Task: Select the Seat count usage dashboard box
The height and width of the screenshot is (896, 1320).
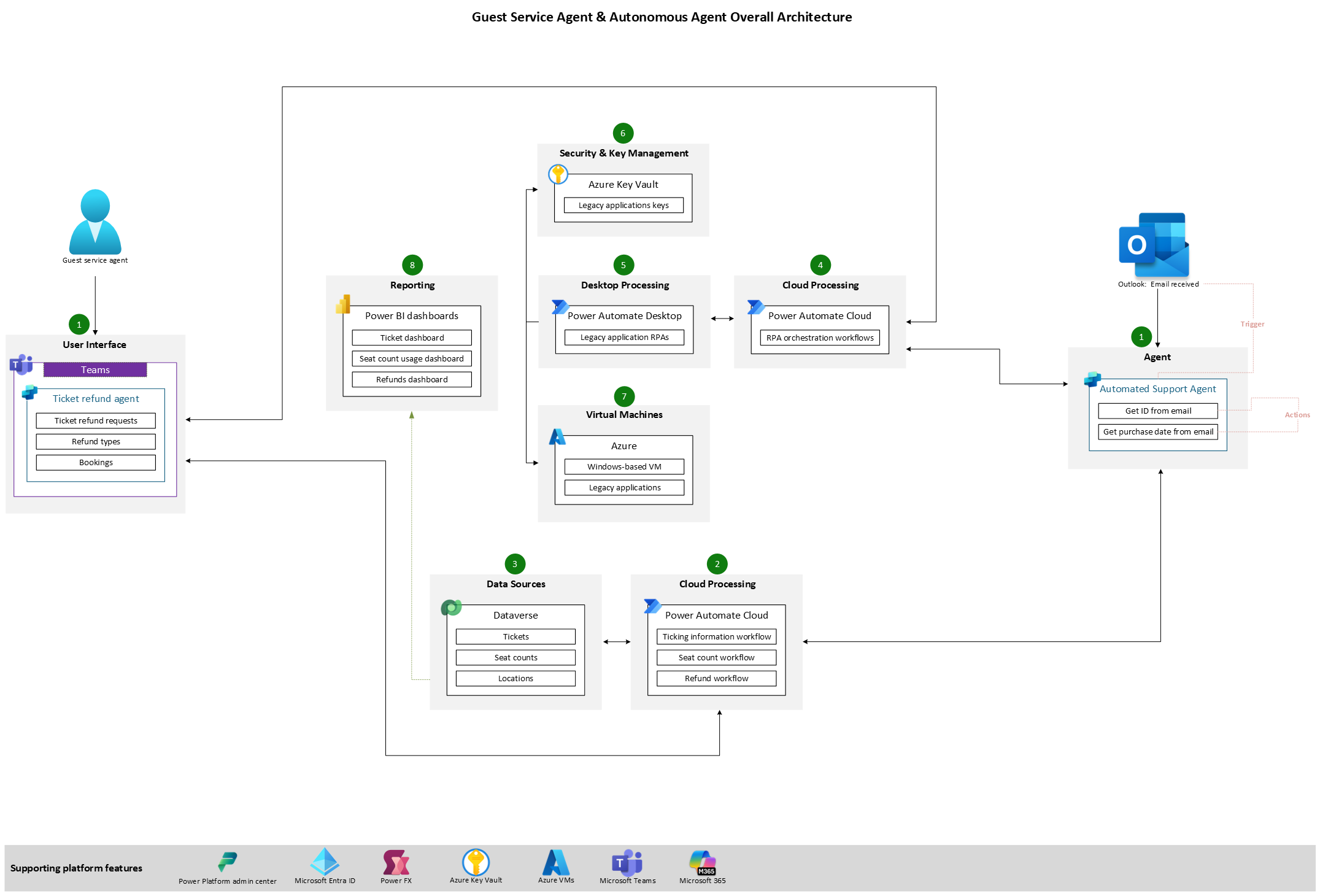Action: tap(412, 358)
